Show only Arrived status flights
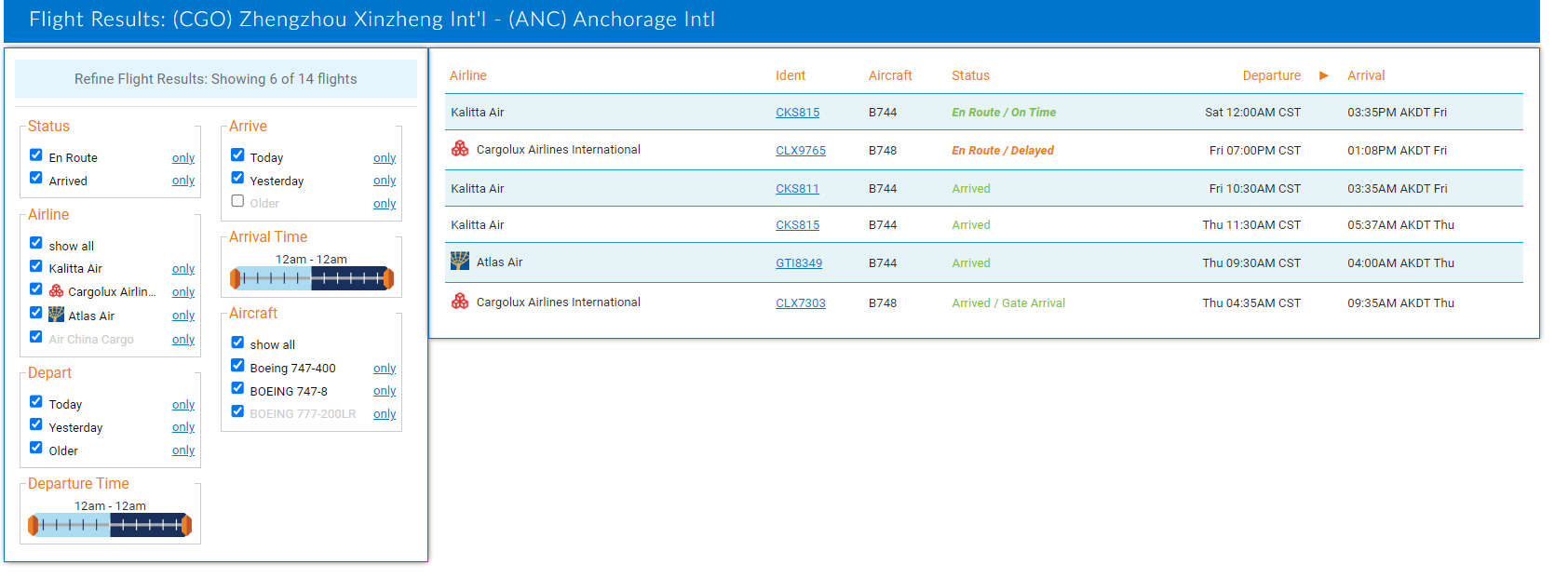 tap(183, 181)
